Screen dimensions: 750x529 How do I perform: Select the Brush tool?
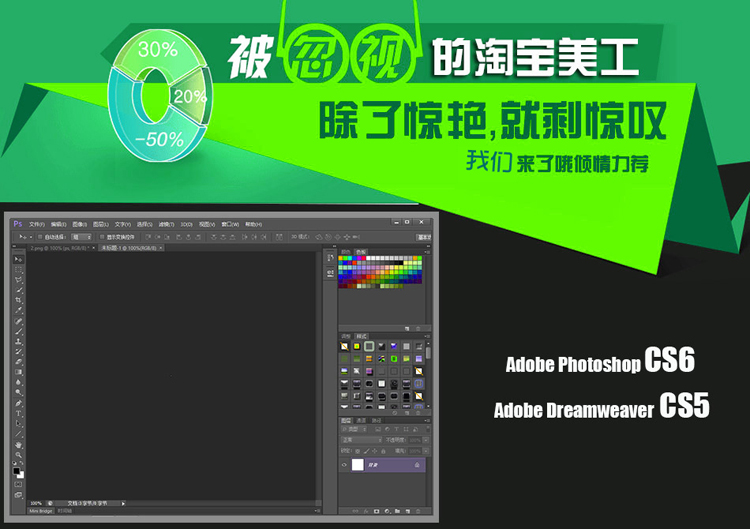pos(18,331)
